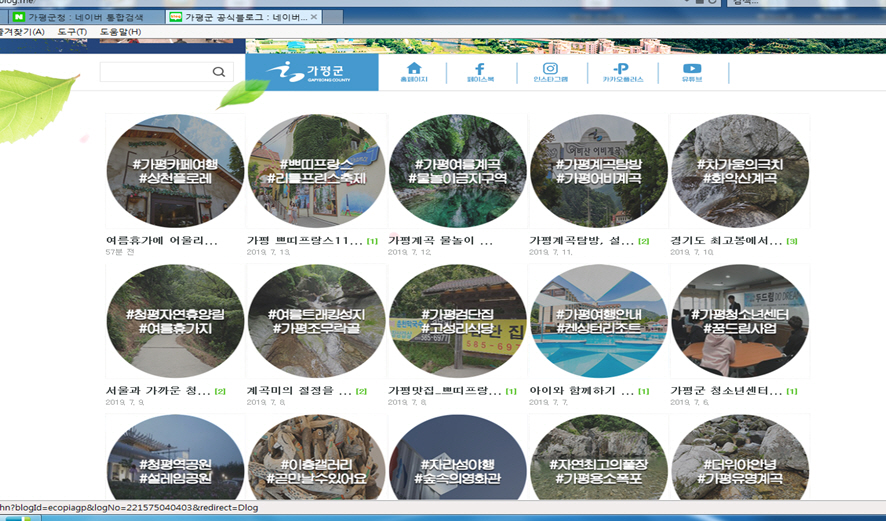Open #가평계곡탐방 #가평어비계곡 thumbnail
The height and width of the screenshot is (521, 886).
click(x=599, y=171)
